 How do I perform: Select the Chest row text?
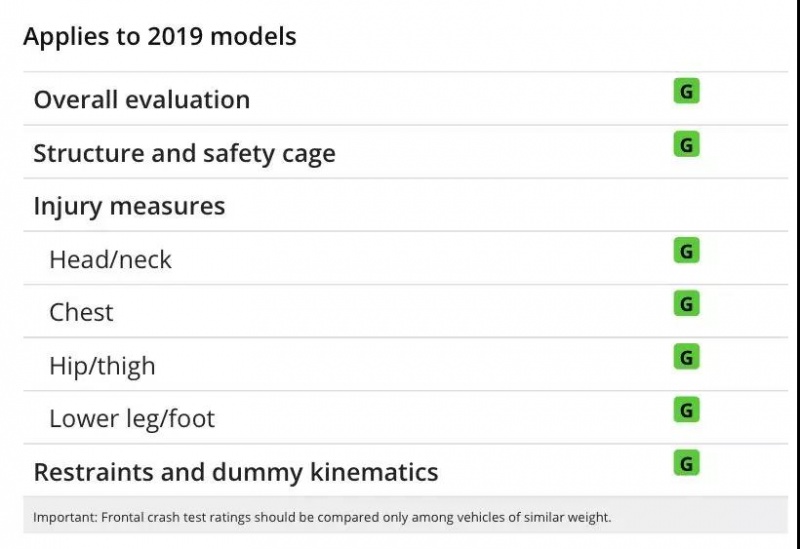tap(81, 313)
